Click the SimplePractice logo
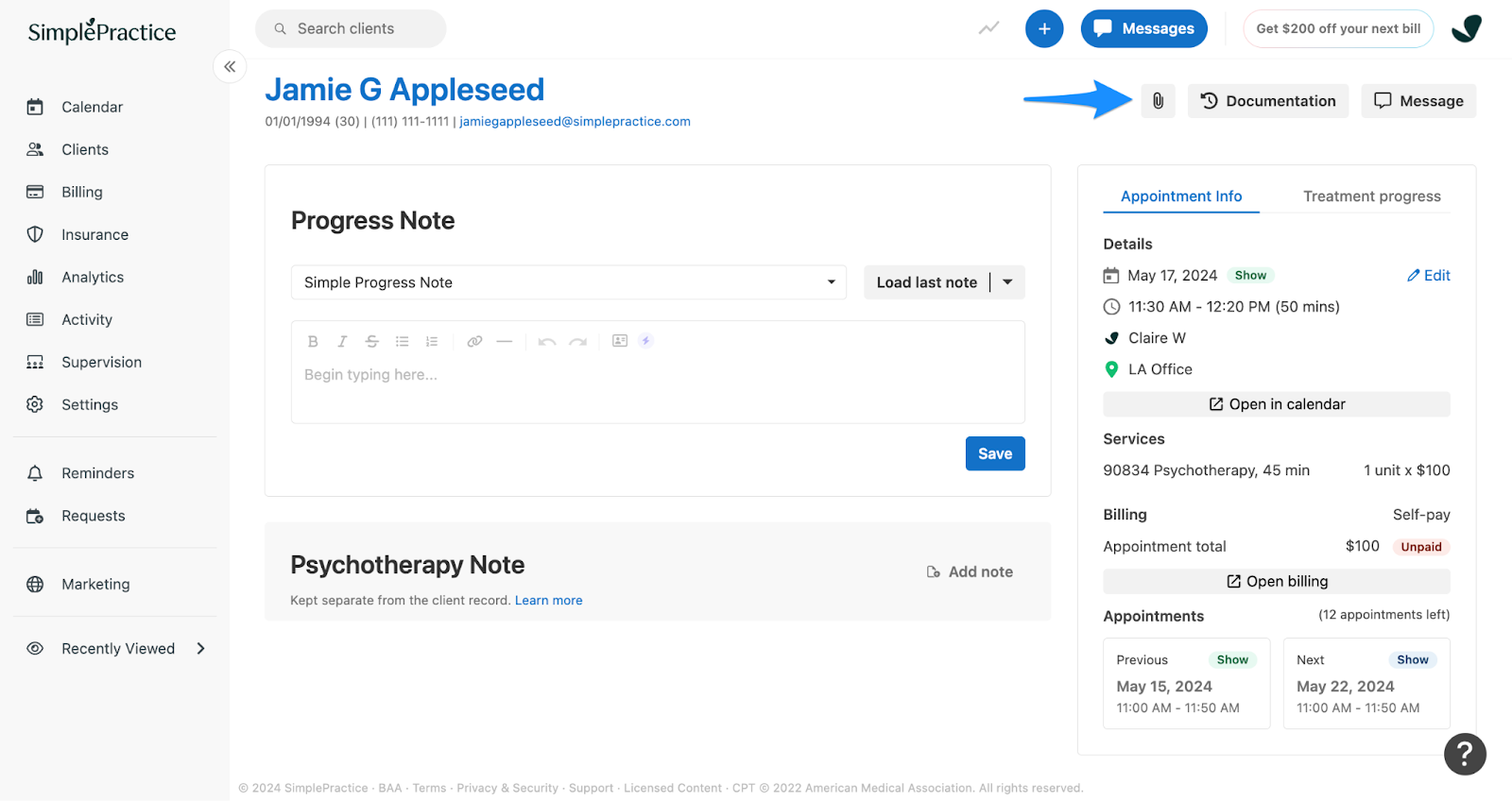1512x801 pixels. pyautogui.click(x=102, y=31)
